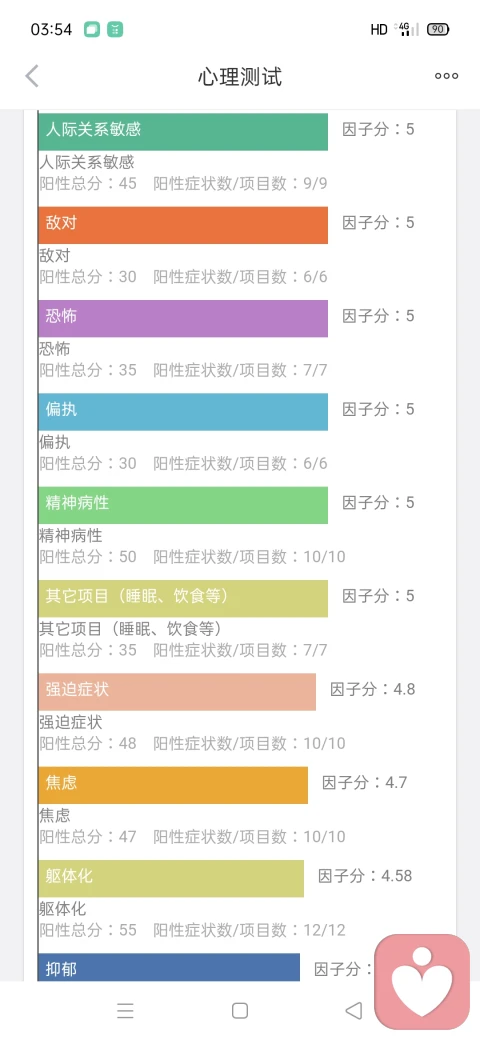
Task: Select the purple 恐怖 bar
Action: pyautogui.click(x=183, y=318)
